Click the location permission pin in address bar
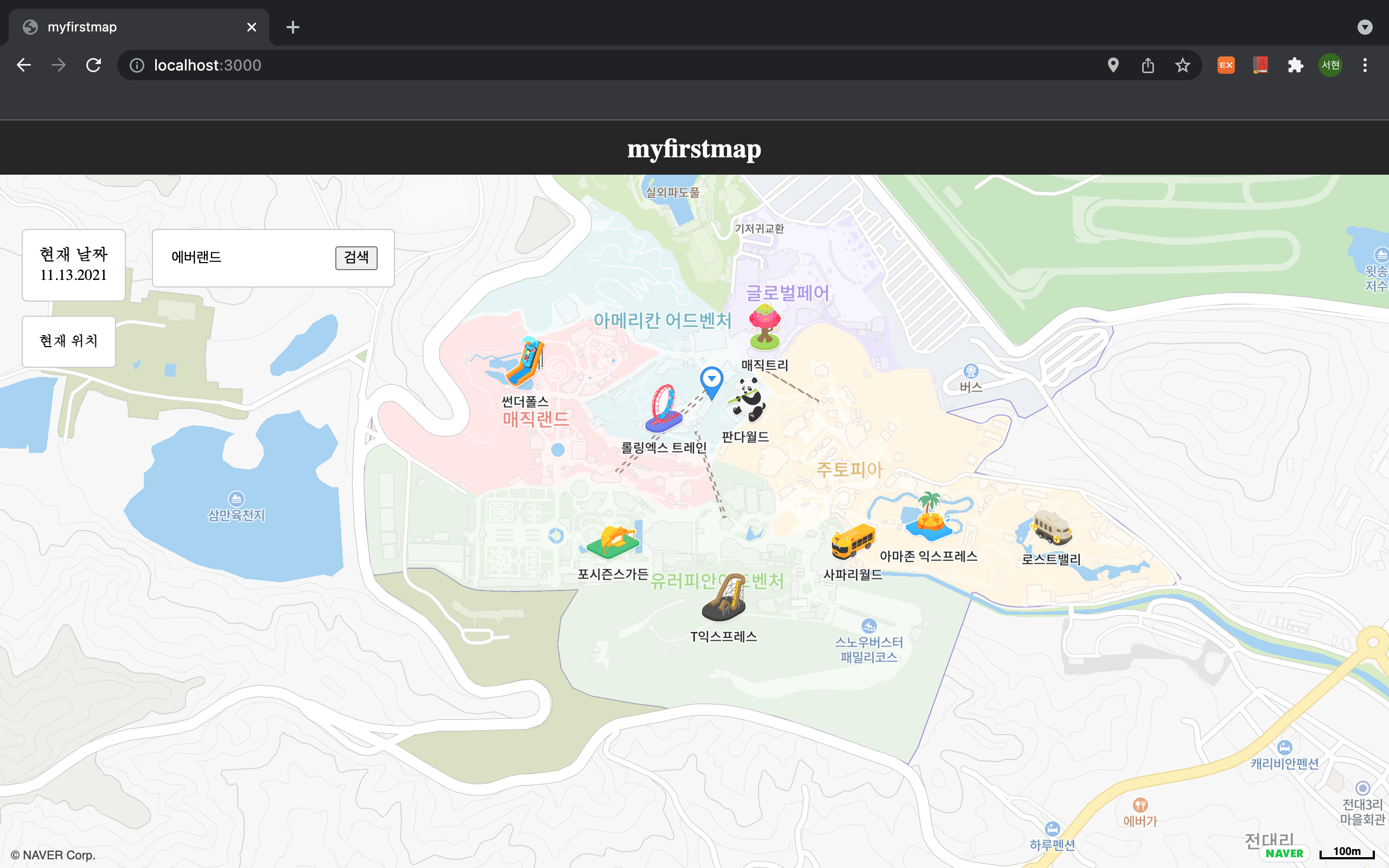 [x=1113, y=65]
